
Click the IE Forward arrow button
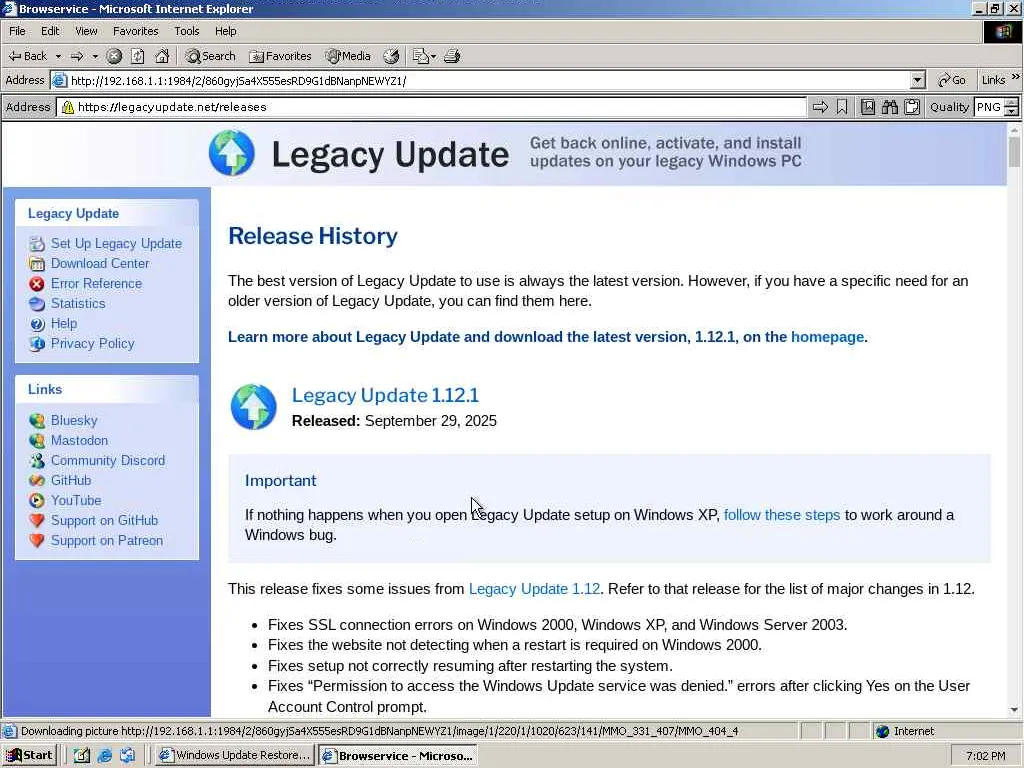click(77, 56)
